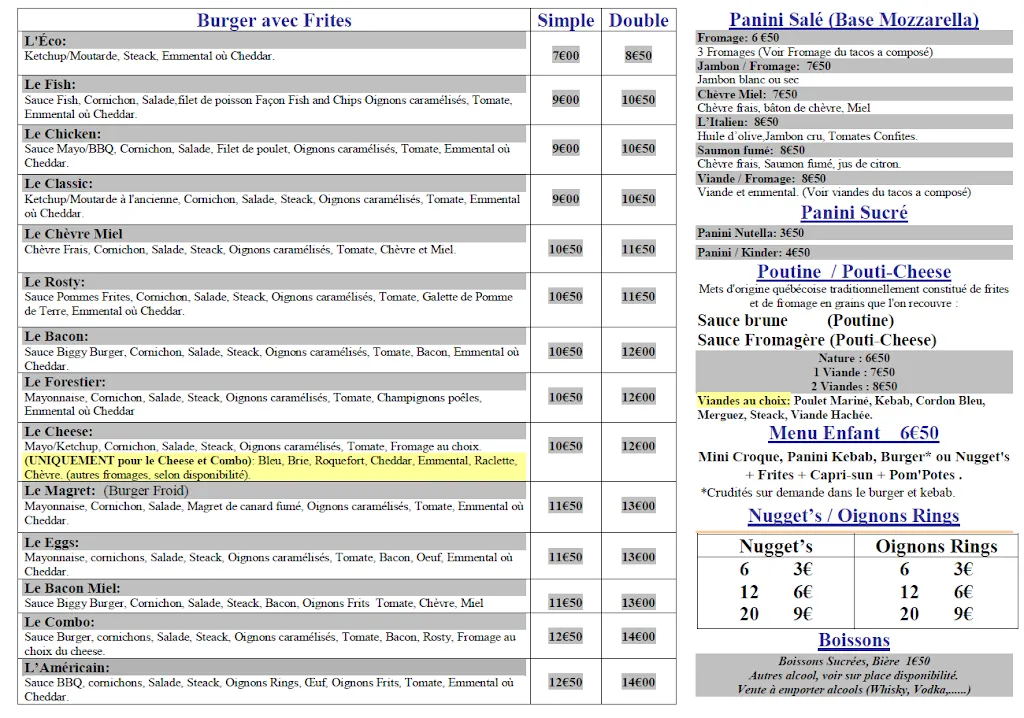Click the 'Menu Enfant 6€50' heading
The image size is (1024, 718).
(853, 433)
